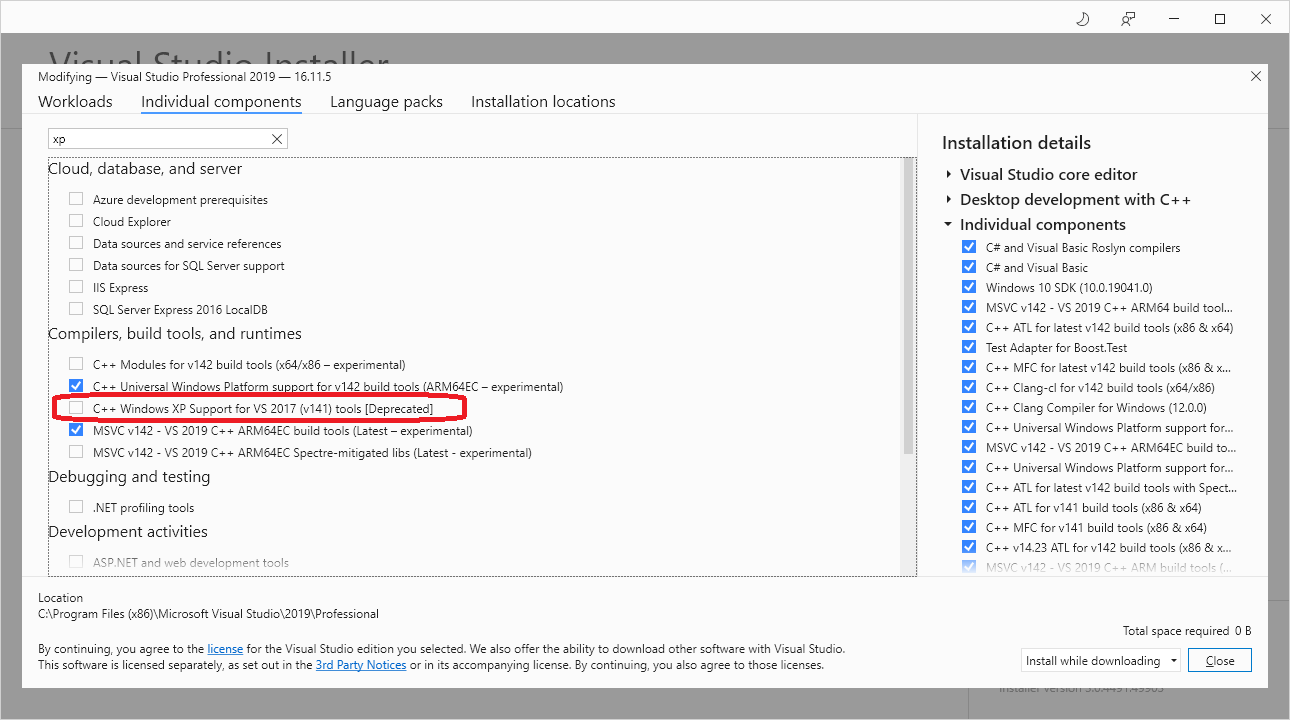Expand Desktop development with C++ details
Image resolution: width=1290 pixels, height=720 pixels.
[x=948, y=199]
